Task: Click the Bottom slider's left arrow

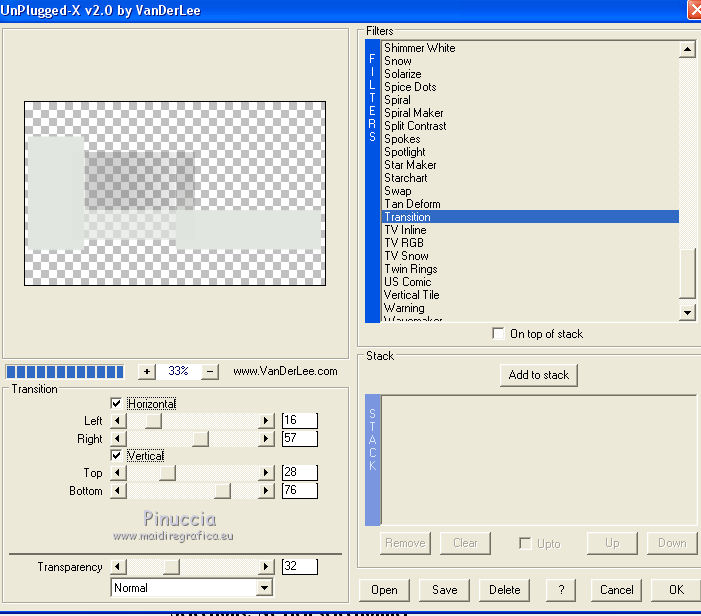Action: pyautogui.click(x=118, y=491)
